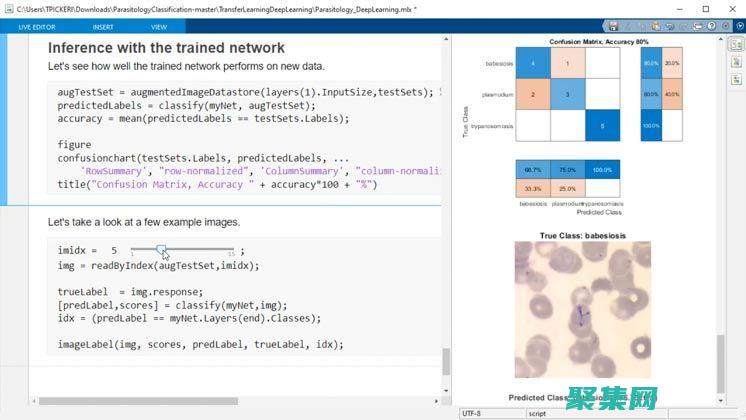Click the blood smear babesiosis image
Image resolution: width=746 pixels, height=420 pixels.
tap(581, 311)
